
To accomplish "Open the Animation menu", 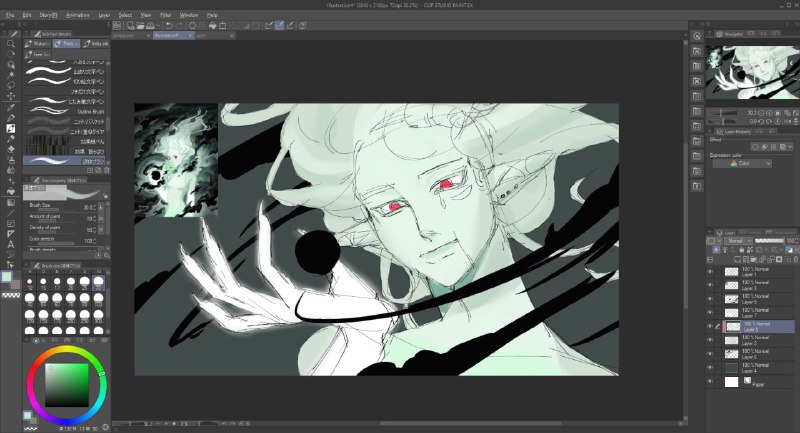I will (78, 15).
